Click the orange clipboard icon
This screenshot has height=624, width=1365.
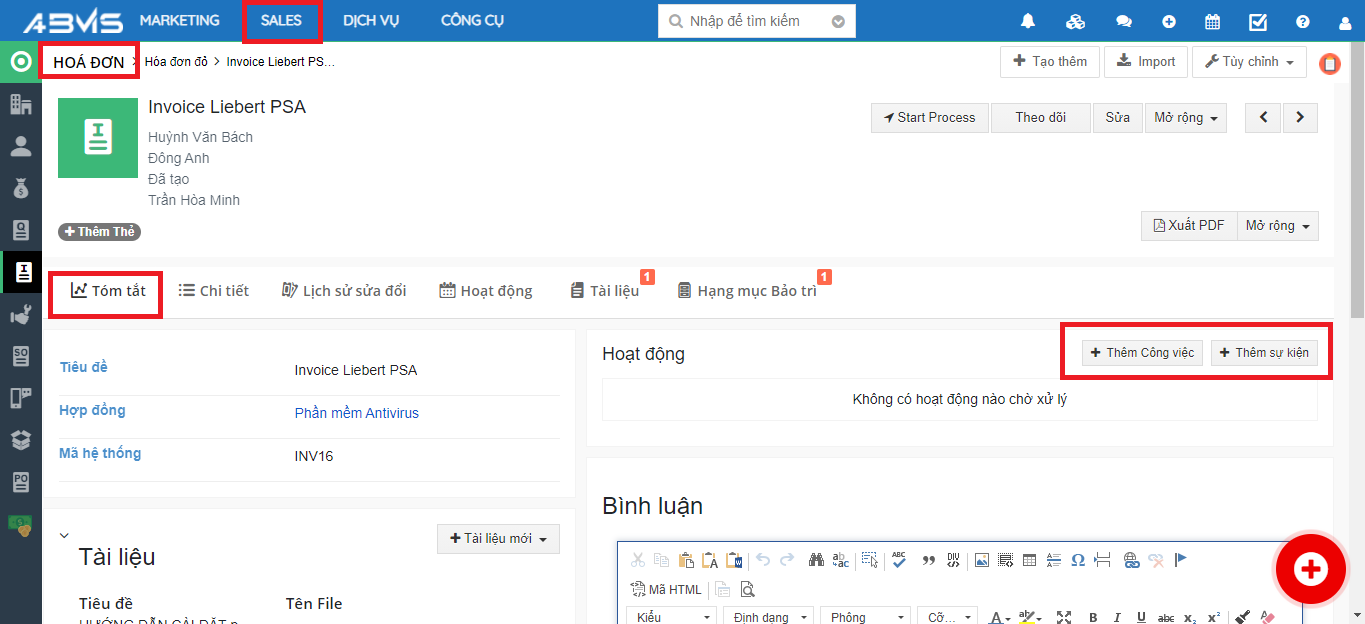1329,64
